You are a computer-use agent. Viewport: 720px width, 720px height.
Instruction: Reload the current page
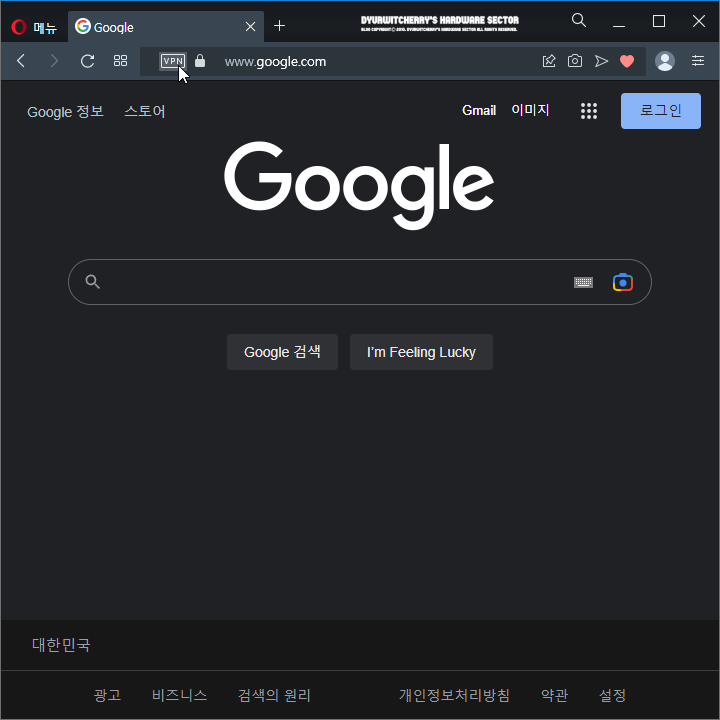(87, 61)
